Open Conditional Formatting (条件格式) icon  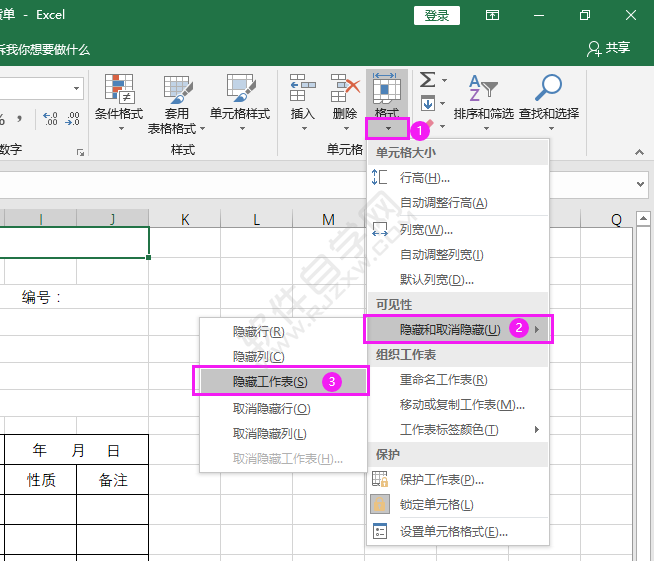pyautogui.click(x=119, y=88)
